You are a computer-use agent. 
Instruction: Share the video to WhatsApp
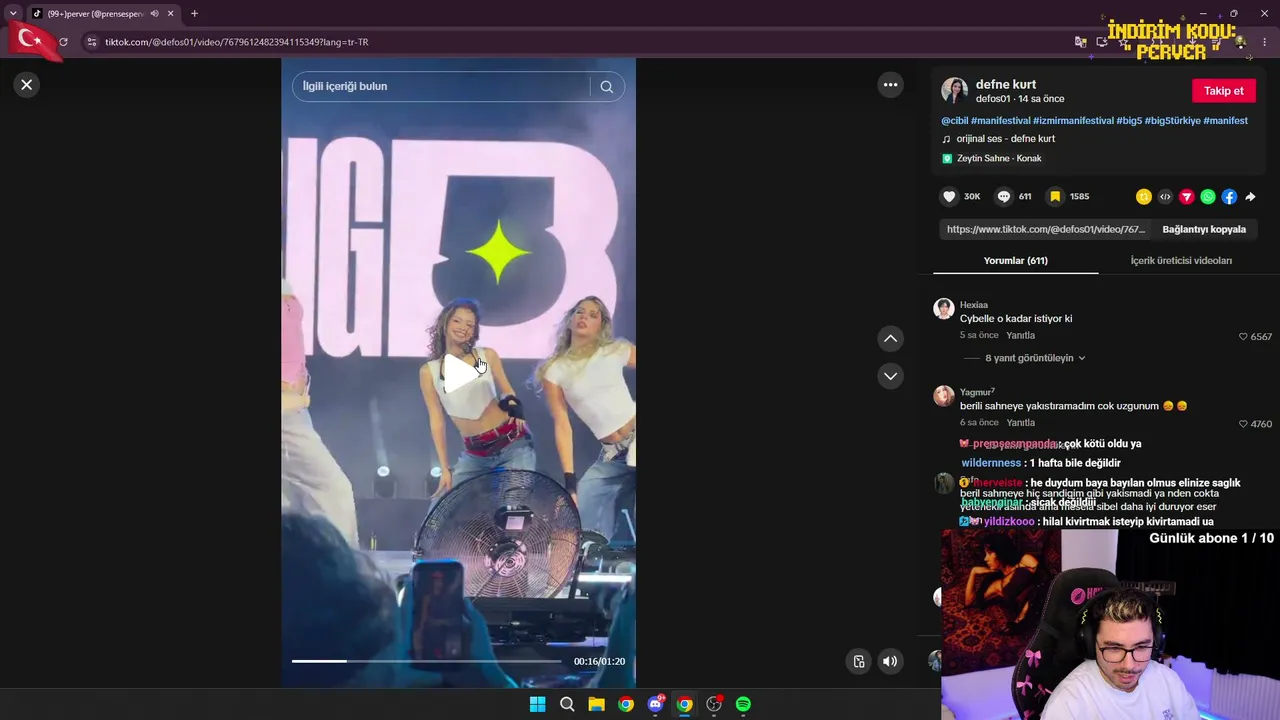(x=1208, y=197)
